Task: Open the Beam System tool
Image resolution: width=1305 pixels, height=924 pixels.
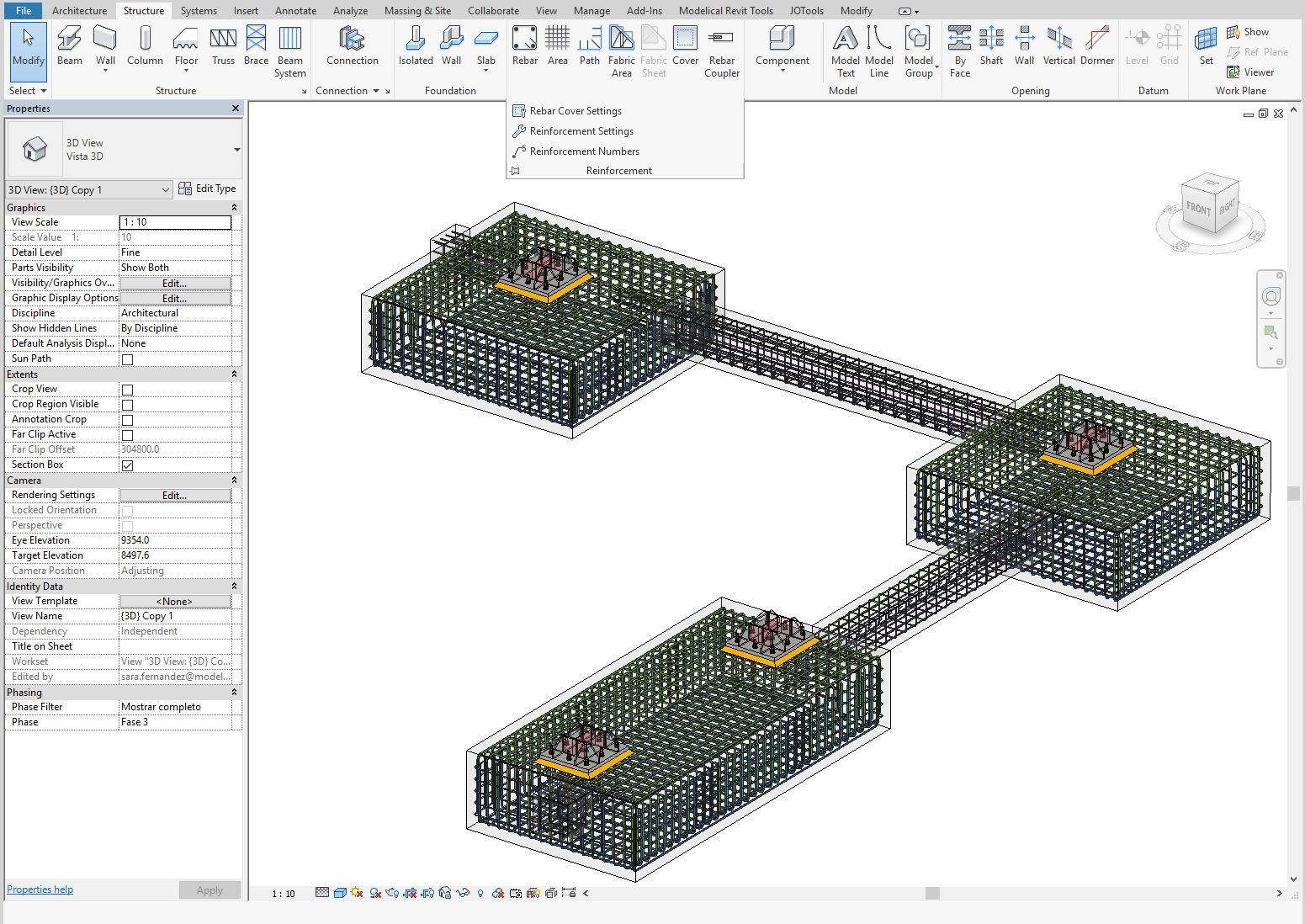Action: [290, 51]
